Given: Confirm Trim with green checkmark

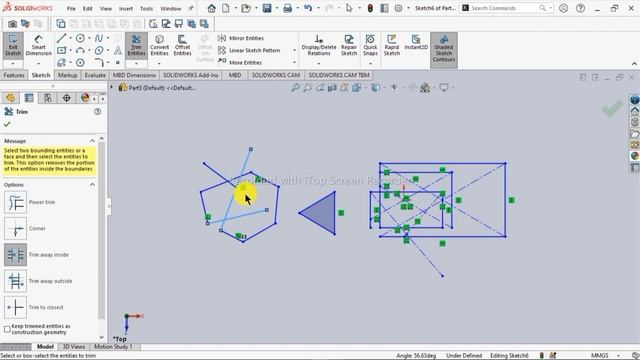Looking at the screenshot, I should pyautogui.click(x=7, y=124).
